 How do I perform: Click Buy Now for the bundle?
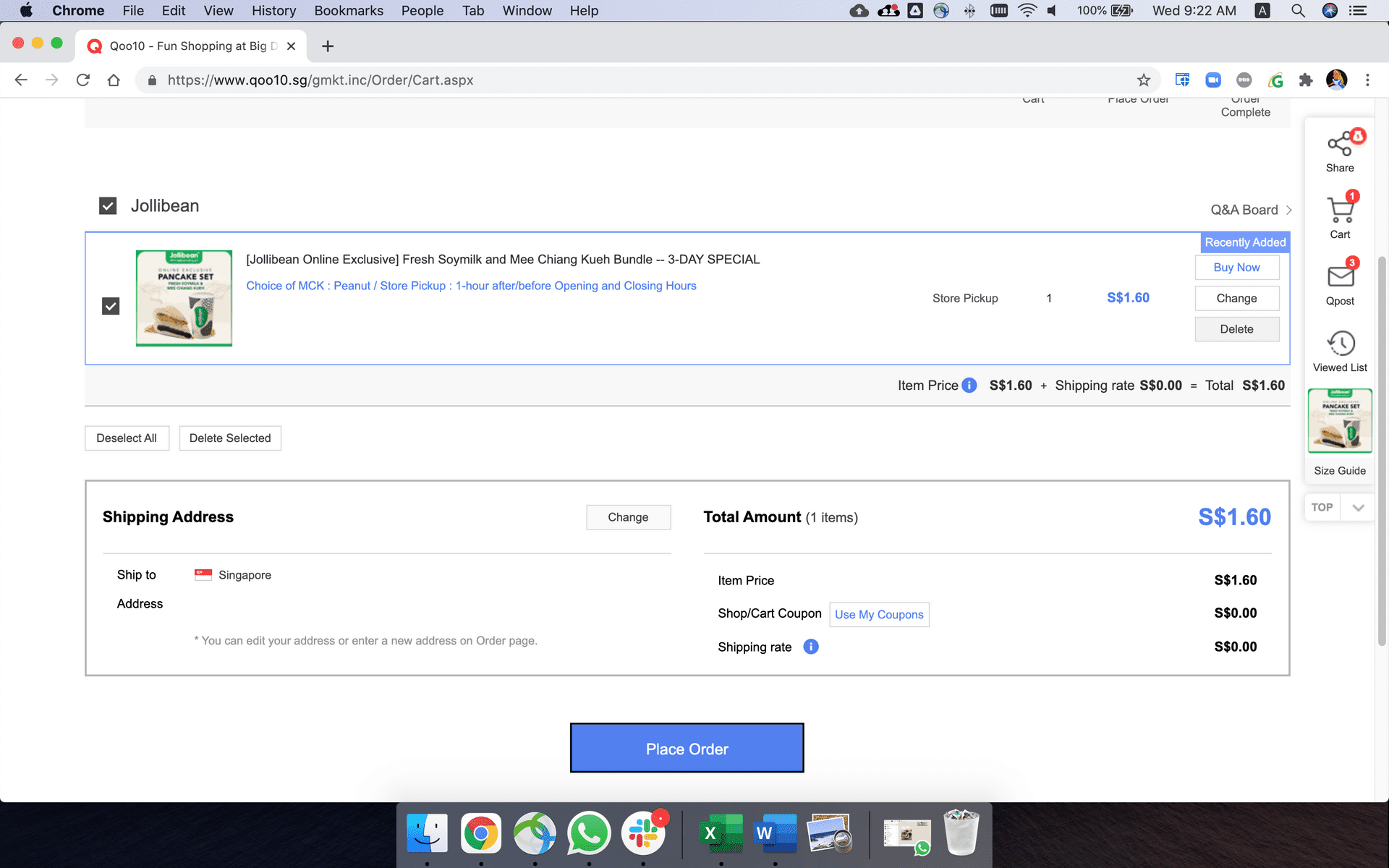coord(1236,268)
